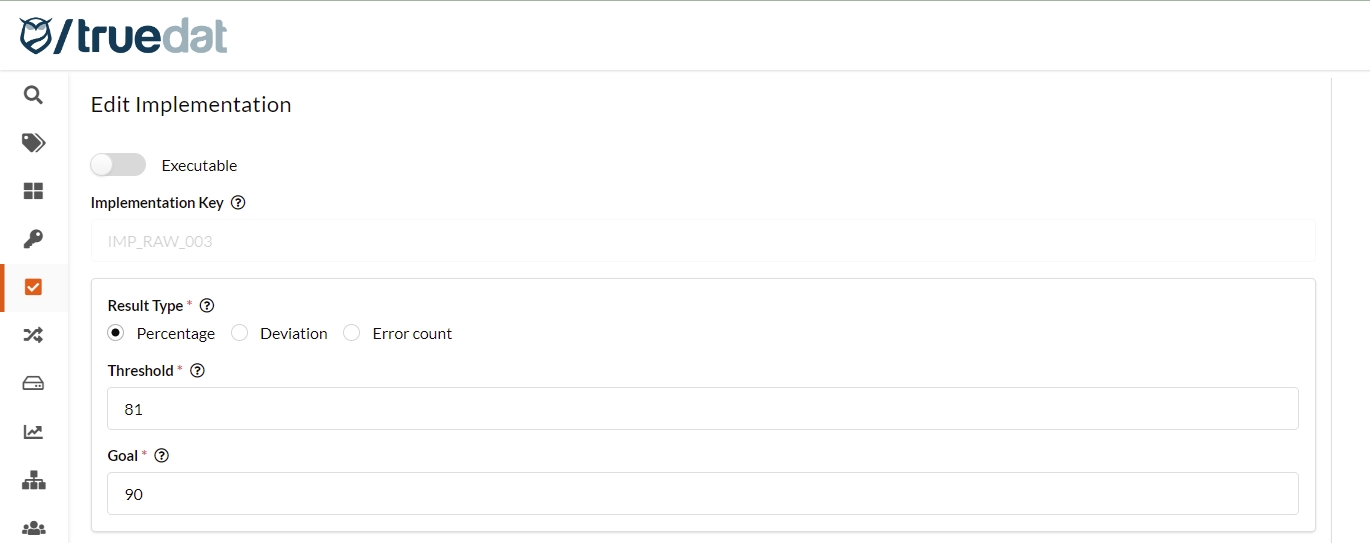This screenshot has height=543, width=1370.
Task: Select the key icon in sidebar
Action: 33,239
